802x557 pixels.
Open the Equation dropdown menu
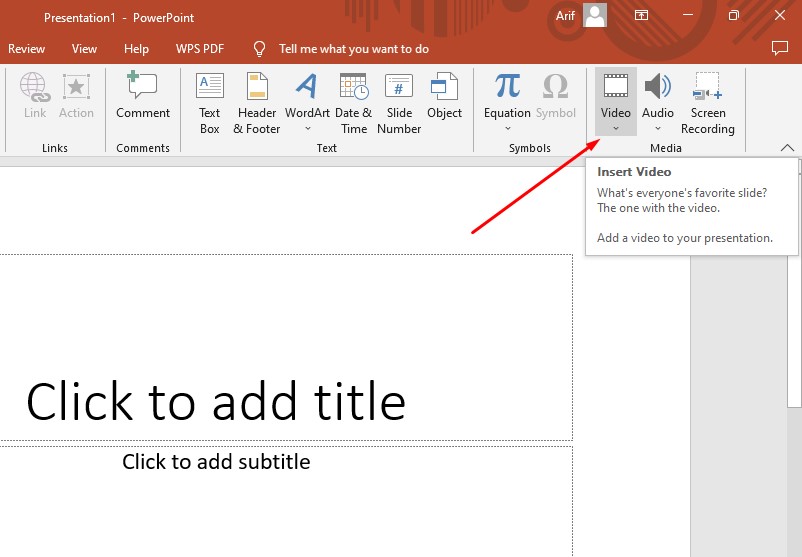coord(507,129)
